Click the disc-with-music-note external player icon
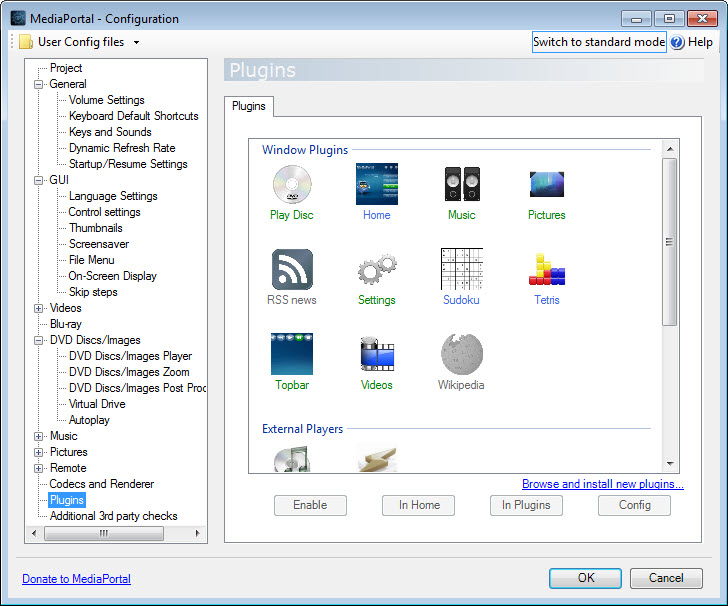This screenshot has width=728, height=606. [292, 459]
